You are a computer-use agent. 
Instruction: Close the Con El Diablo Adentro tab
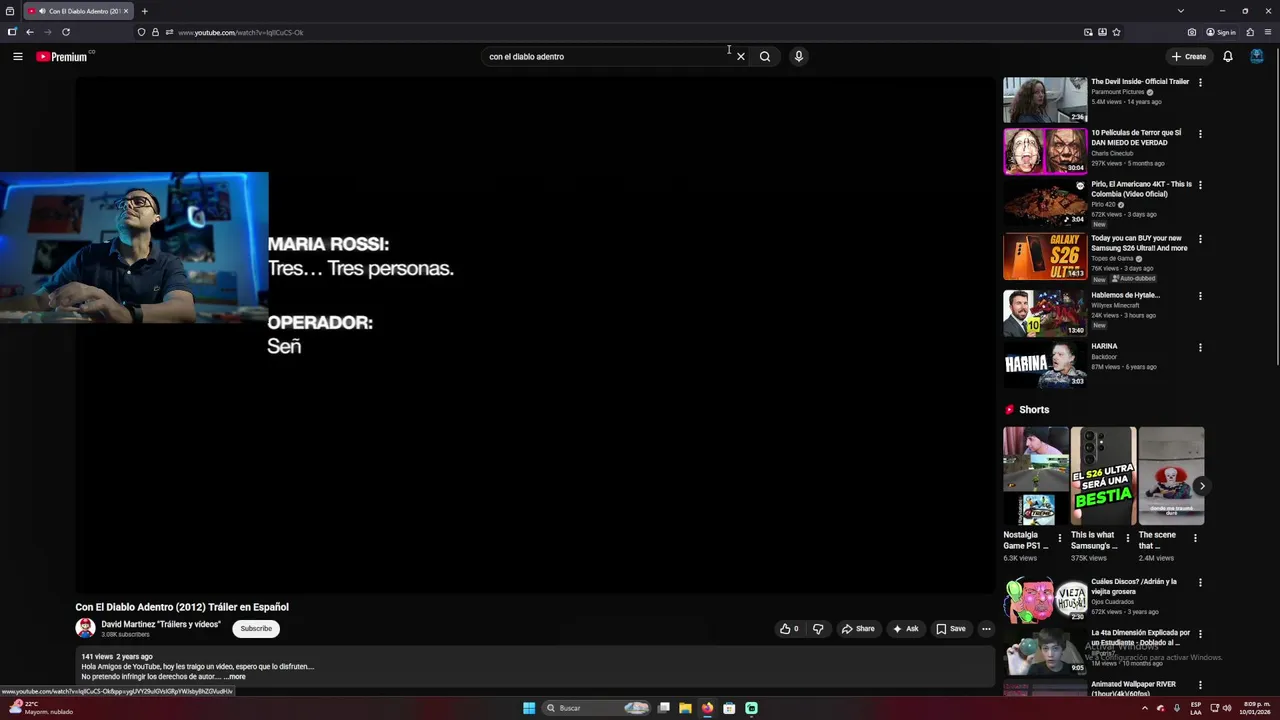point(126,11)
